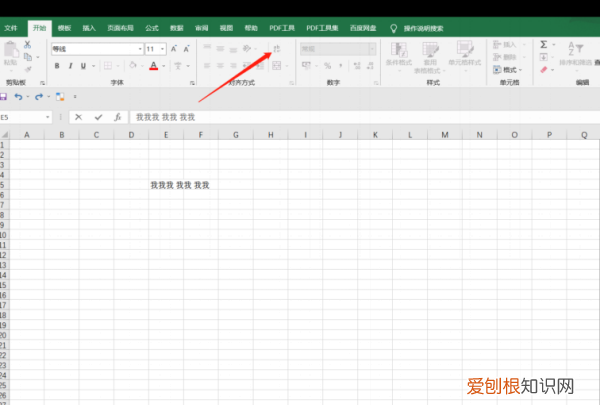Switch to the 公式 Formulas tab
The height and width of the screenshot is (405, 600).
tap(152, 28)
